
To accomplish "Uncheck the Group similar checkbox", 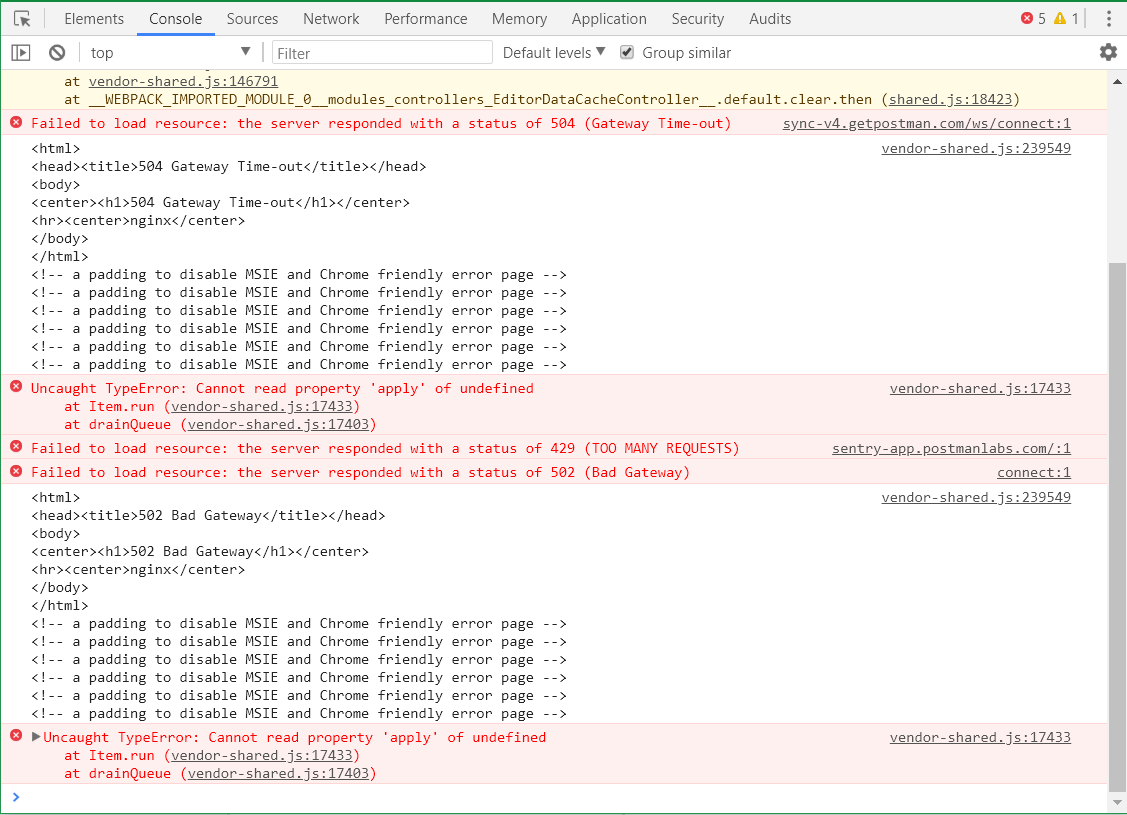I will coord(626,52).
